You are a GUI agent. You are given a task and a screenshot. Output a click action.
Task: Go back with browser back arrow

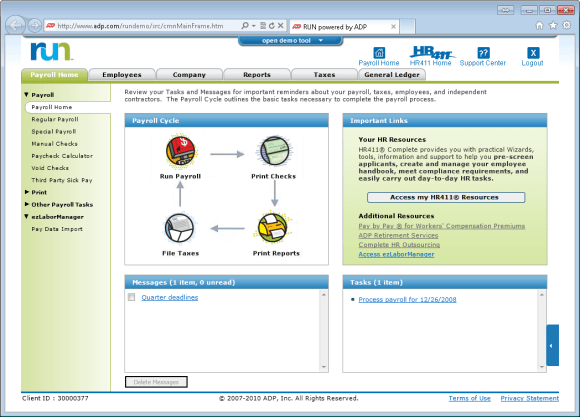point(16,26)
